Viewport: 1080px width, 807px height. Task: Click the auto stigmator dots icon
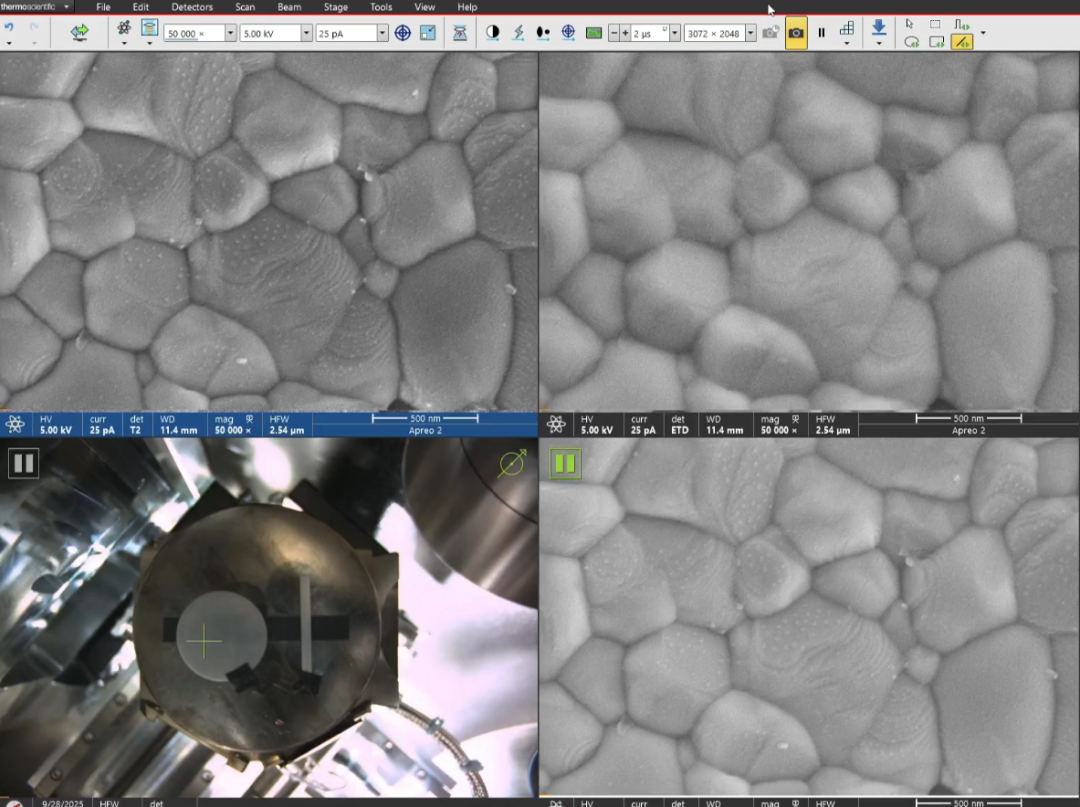(x=543, y=32)
